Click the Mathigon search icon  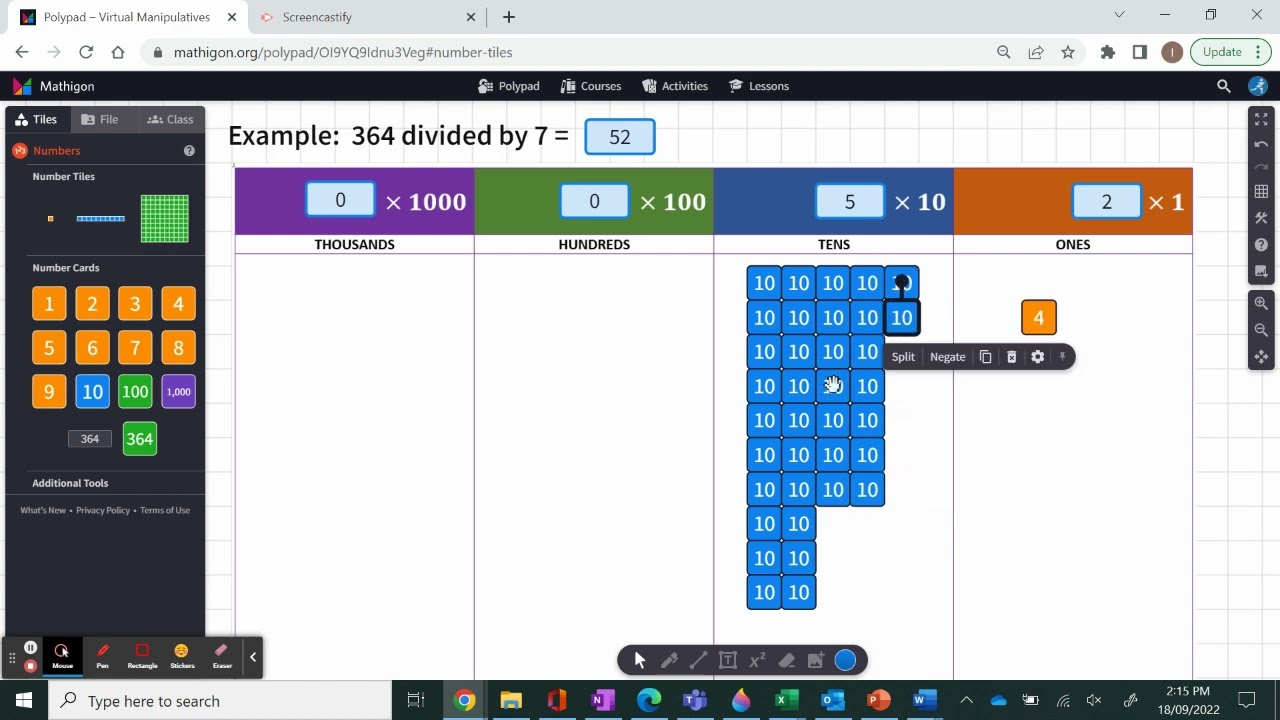(x=1223, y=86)
